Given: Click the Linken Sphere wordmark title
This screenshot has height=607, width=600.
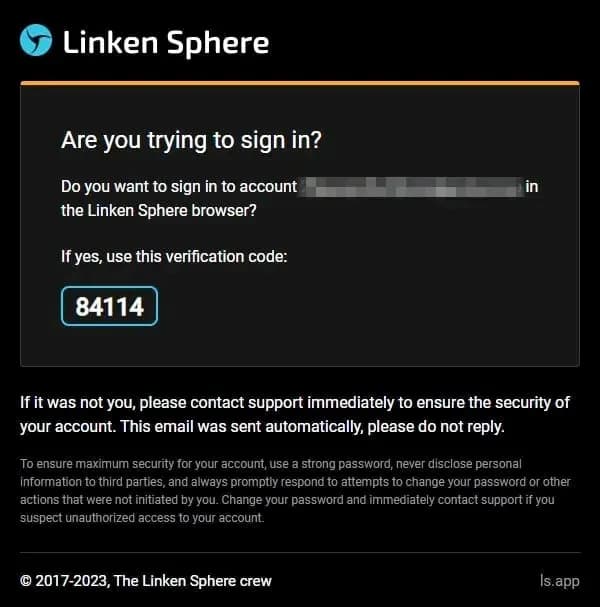Looking at the screenshot, I should point(166,43).
